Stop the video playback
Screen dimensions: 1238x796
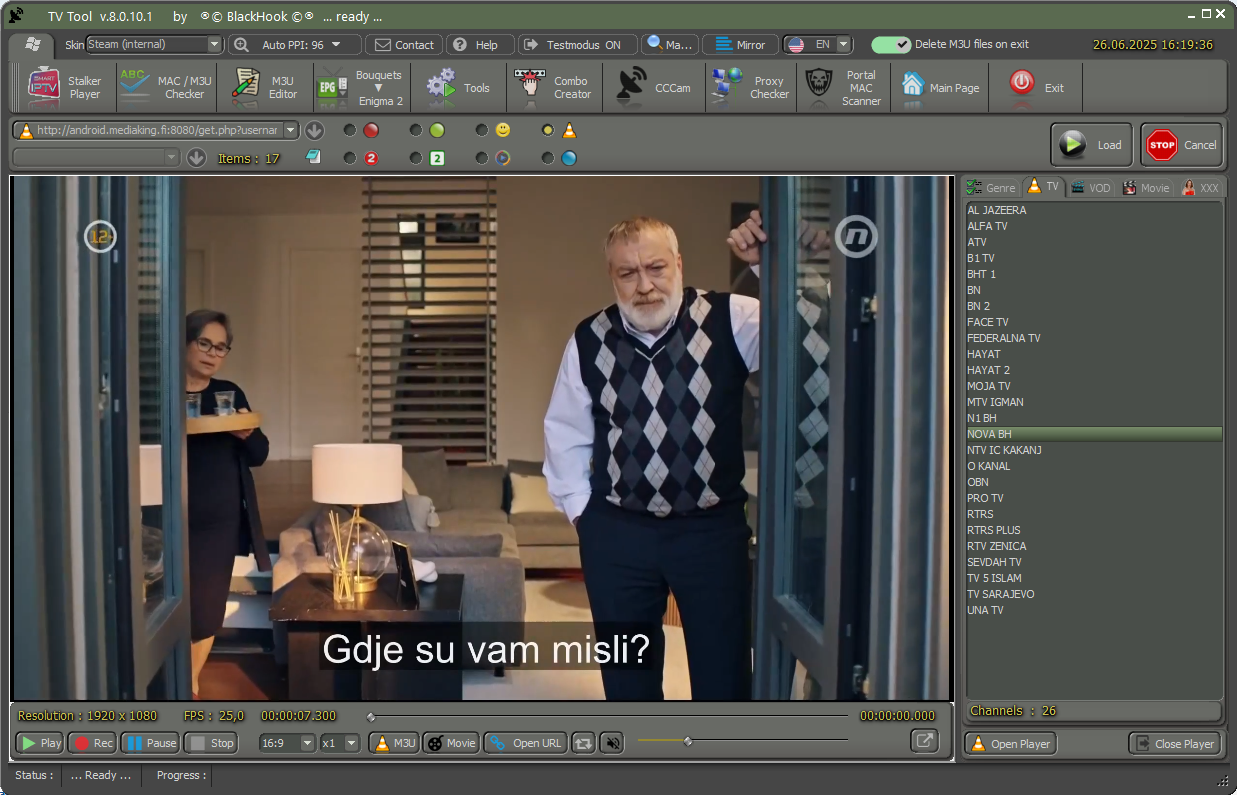coord(211,743)
